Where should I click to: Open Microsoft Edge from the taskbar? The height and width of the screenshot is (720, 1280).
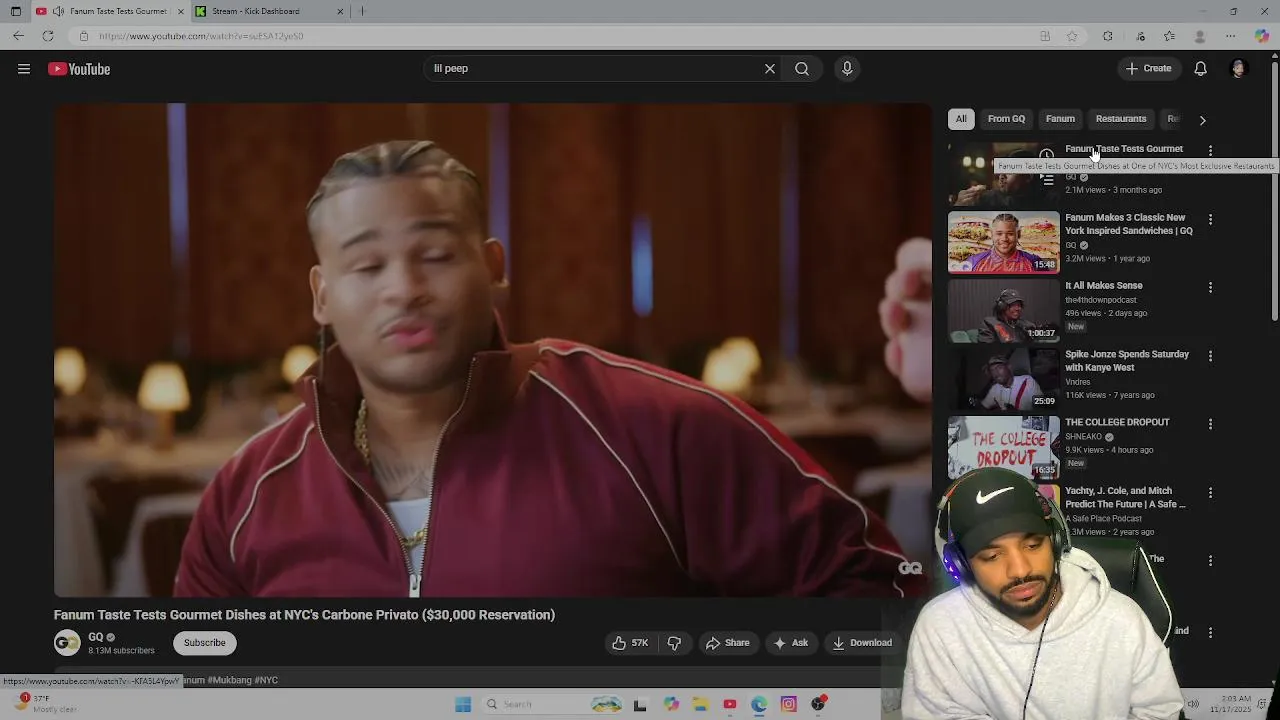click(759, 704)
